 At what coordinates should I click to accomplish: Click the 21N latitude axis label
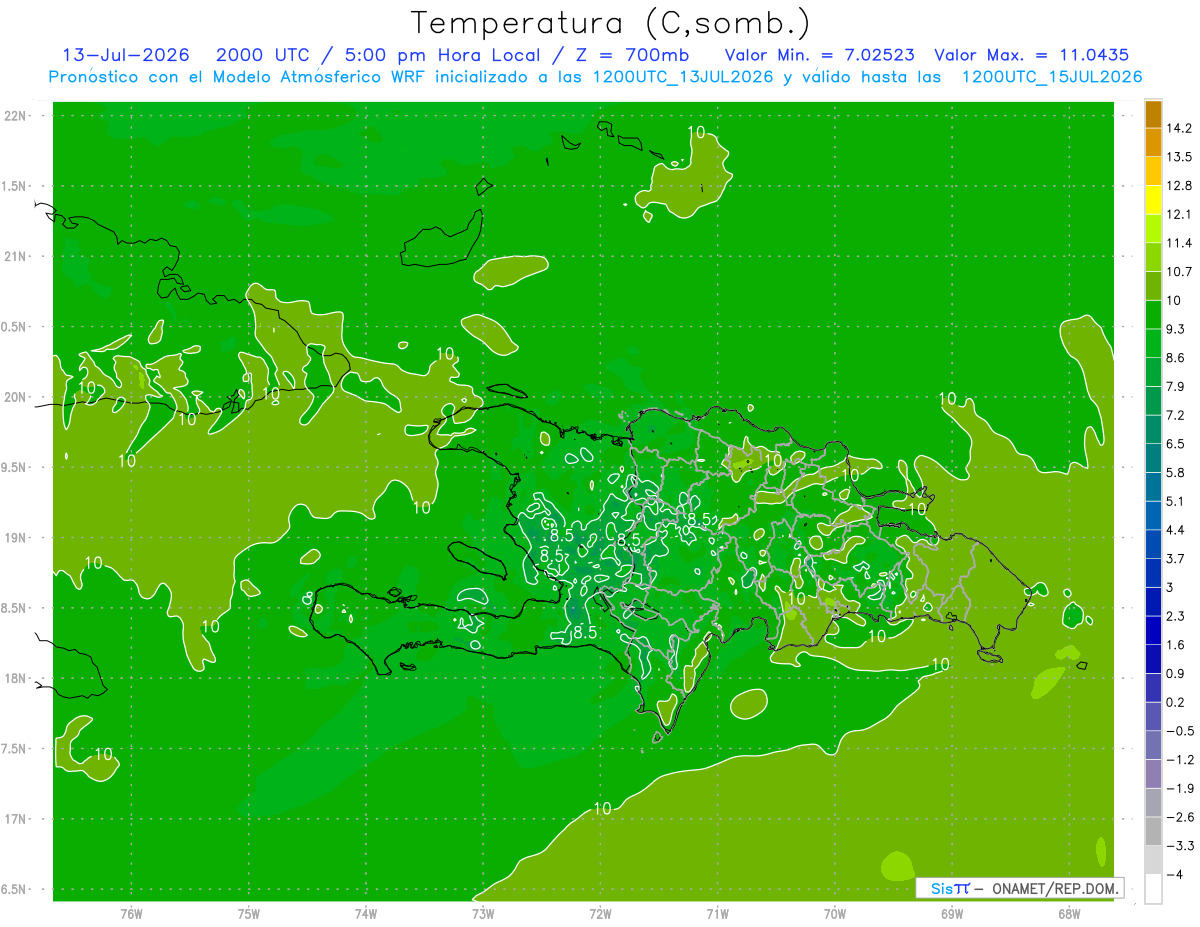point(16,256)
